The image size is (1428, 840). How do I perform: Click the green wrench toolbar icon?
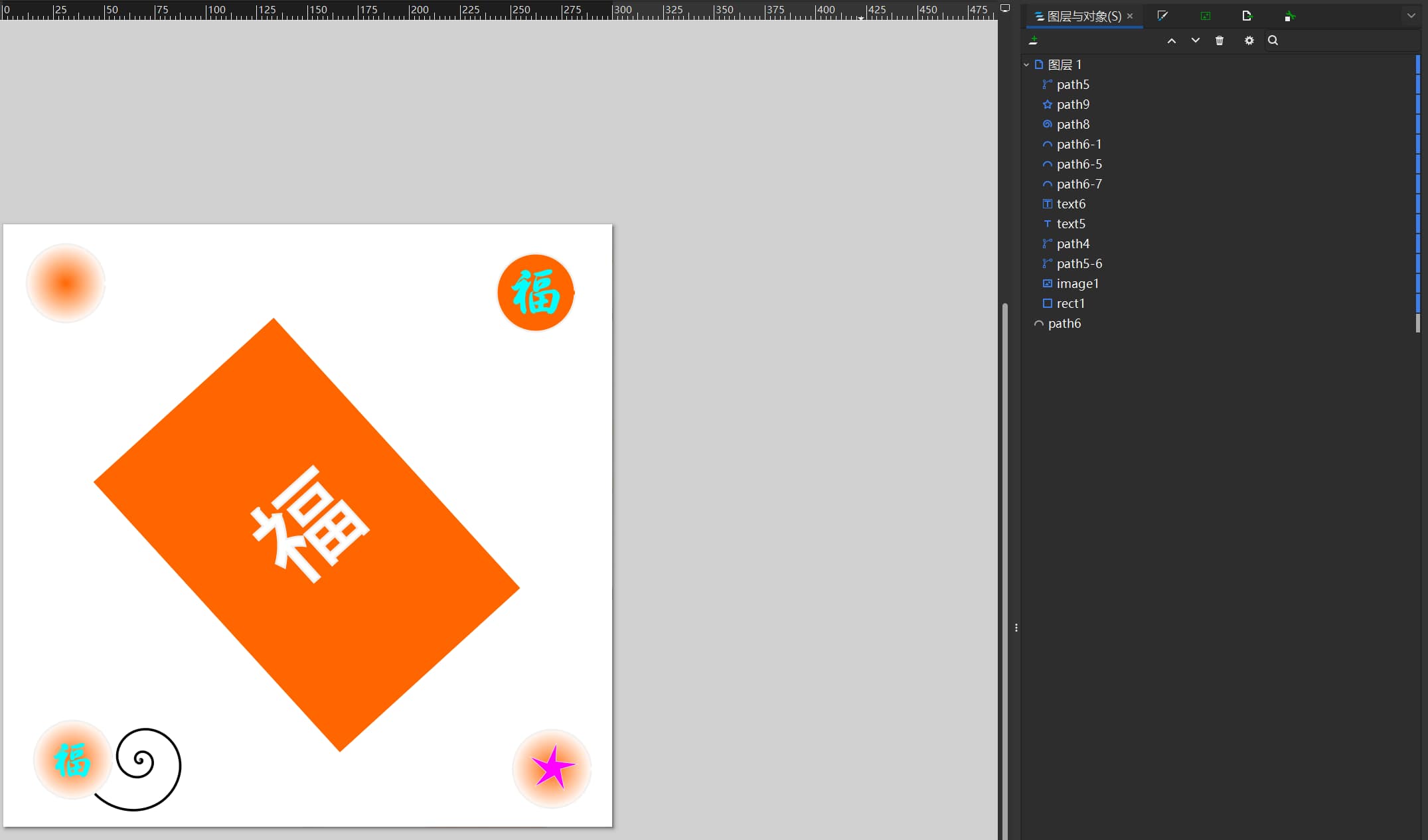[1290, 16]
